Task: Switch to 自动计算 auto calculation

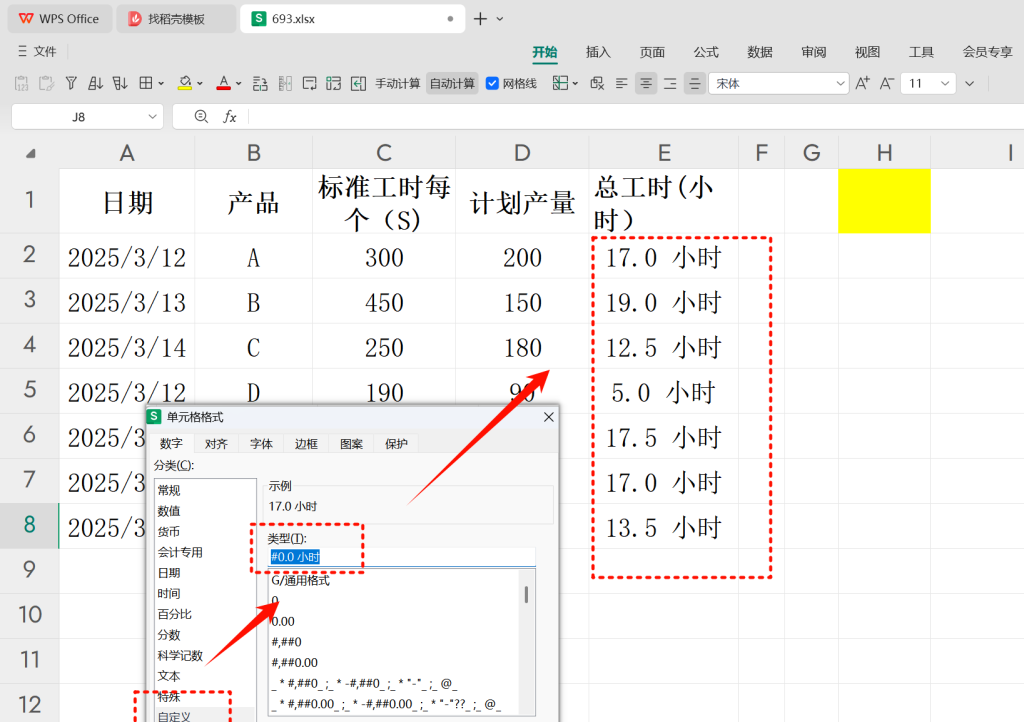Action: pos(452,84)
